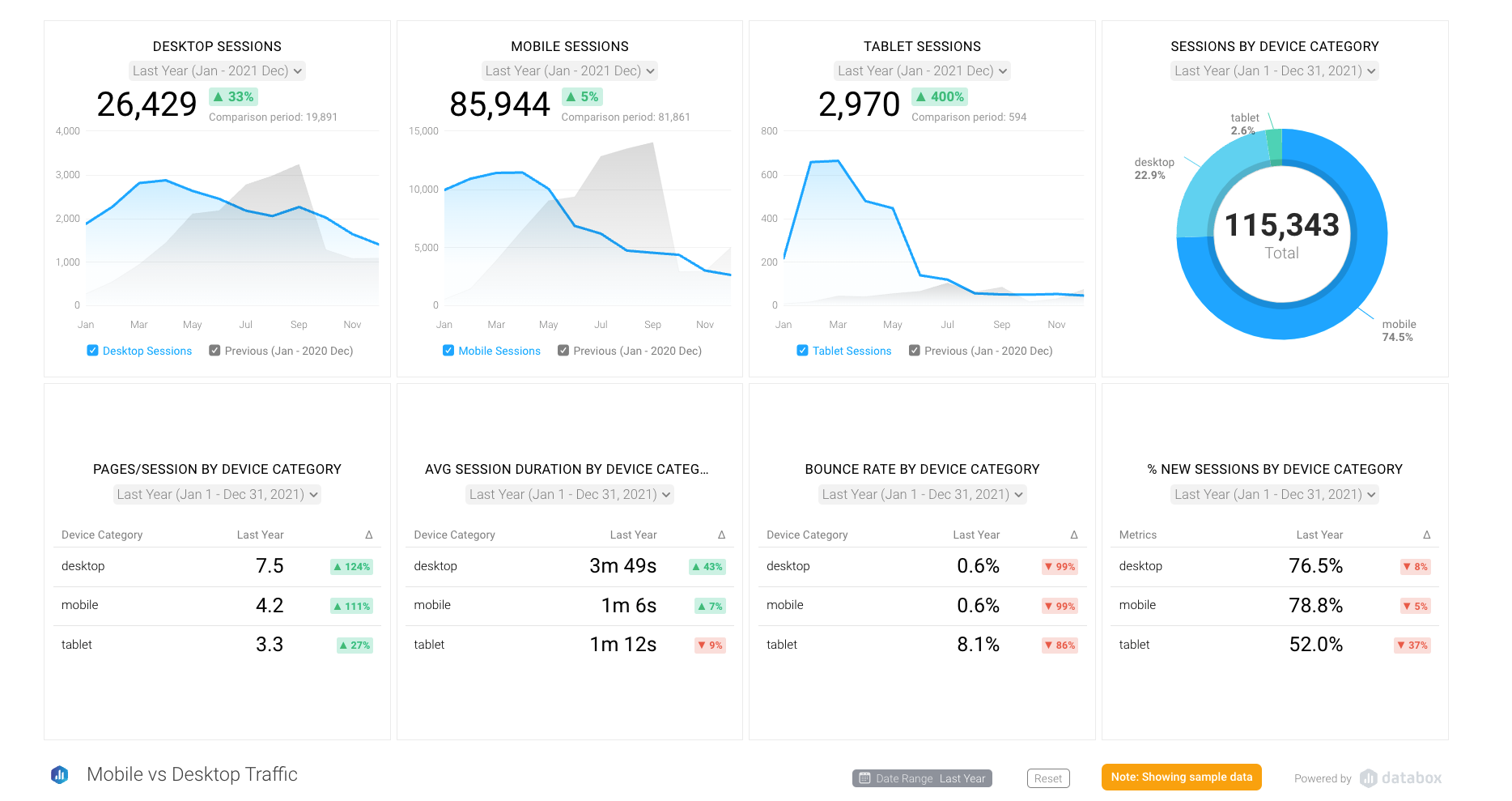Toggle Previous (Jan - 2020 Dec) in Desktop chart

(x=214, y=351)
